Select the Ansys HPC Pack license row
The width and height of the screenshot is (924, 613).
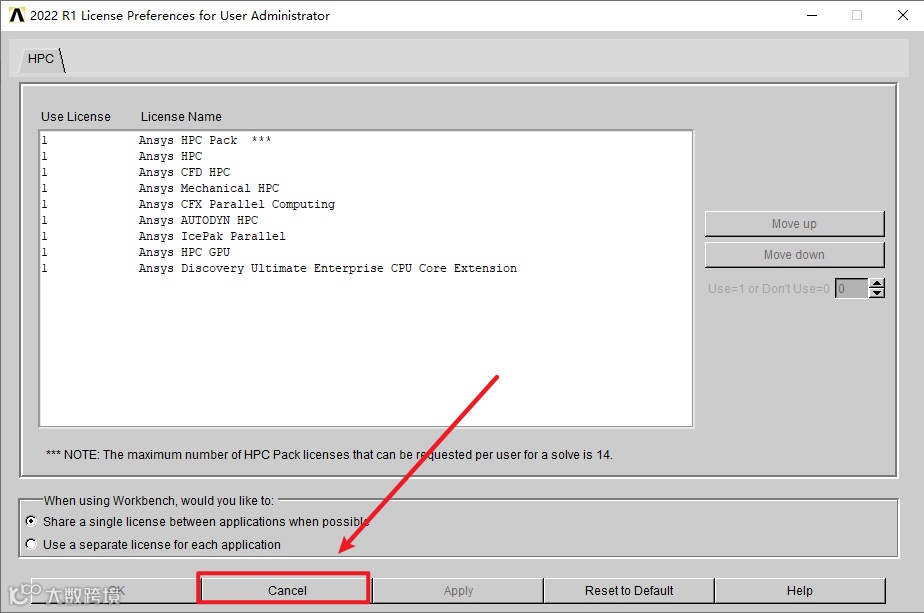365,140
